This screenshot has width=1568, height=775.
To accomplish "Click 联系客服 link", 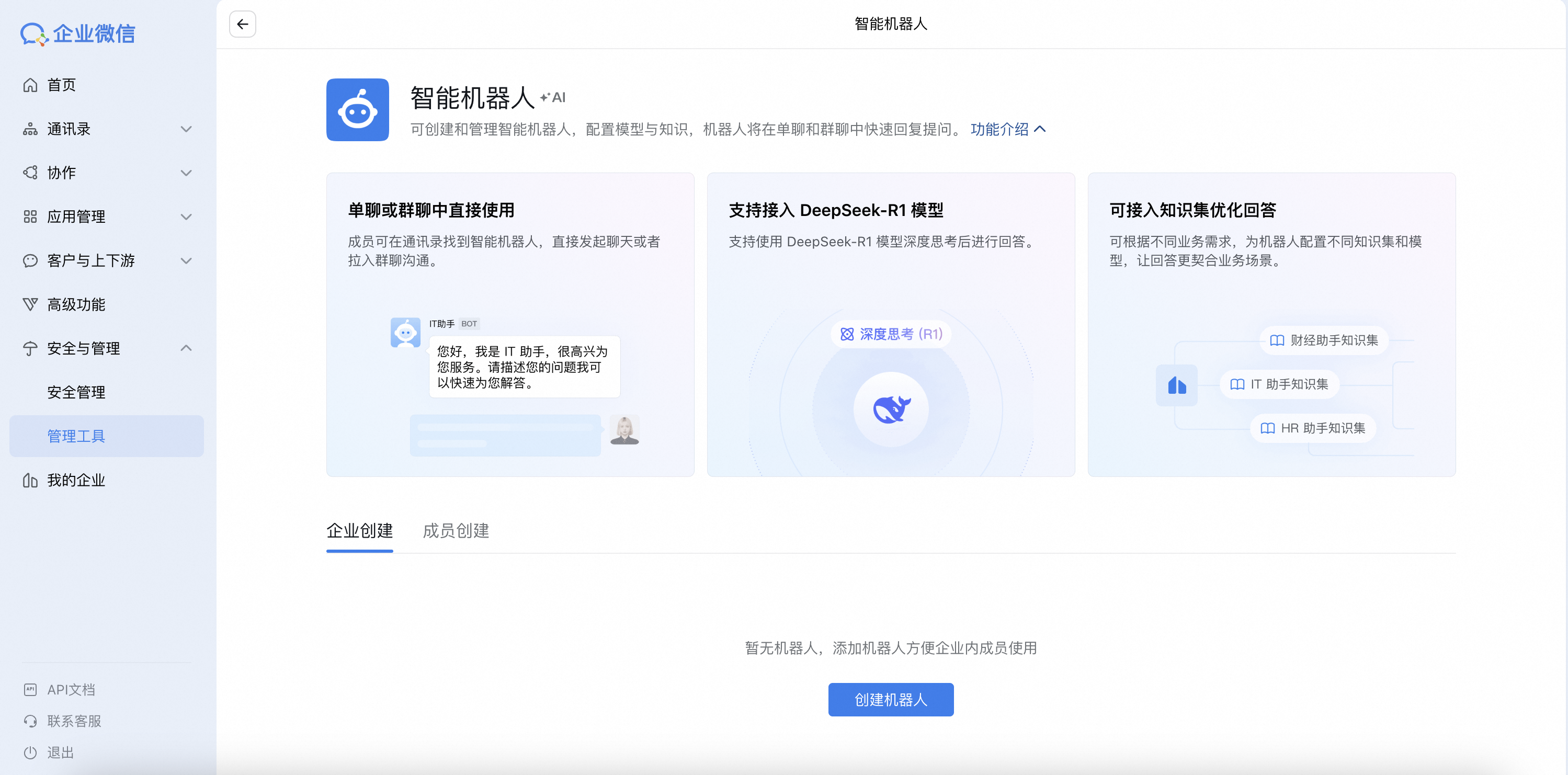I will [74, 722].
